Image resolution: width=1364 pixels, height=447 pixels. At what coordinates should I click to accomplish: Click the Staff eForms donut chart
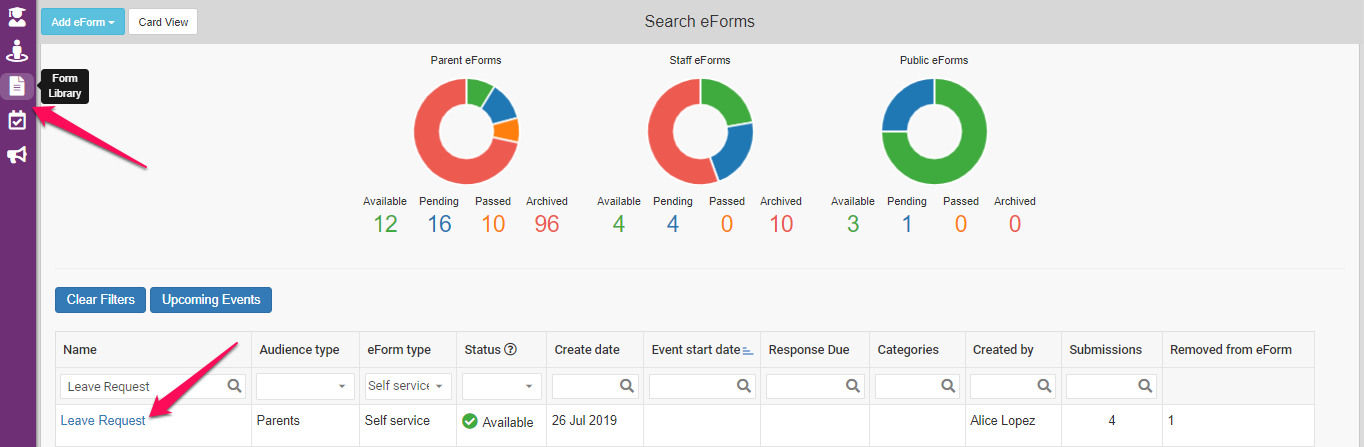700,131
